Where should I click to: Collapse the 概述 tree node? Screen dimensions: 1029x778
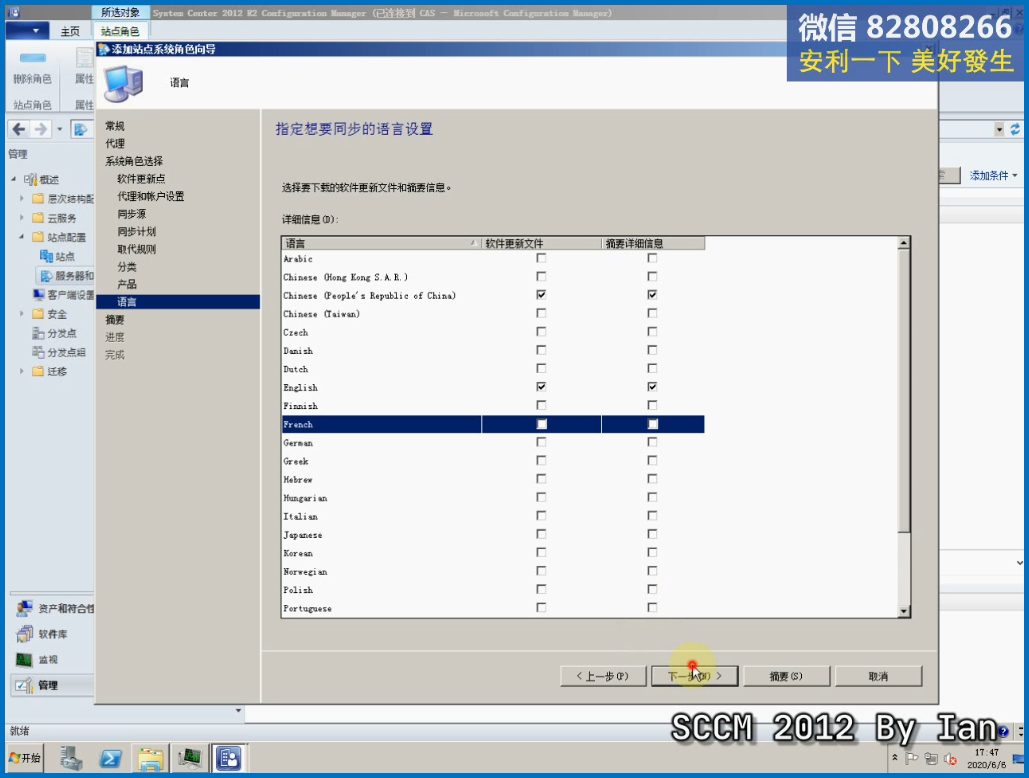[x=14, y=179]
